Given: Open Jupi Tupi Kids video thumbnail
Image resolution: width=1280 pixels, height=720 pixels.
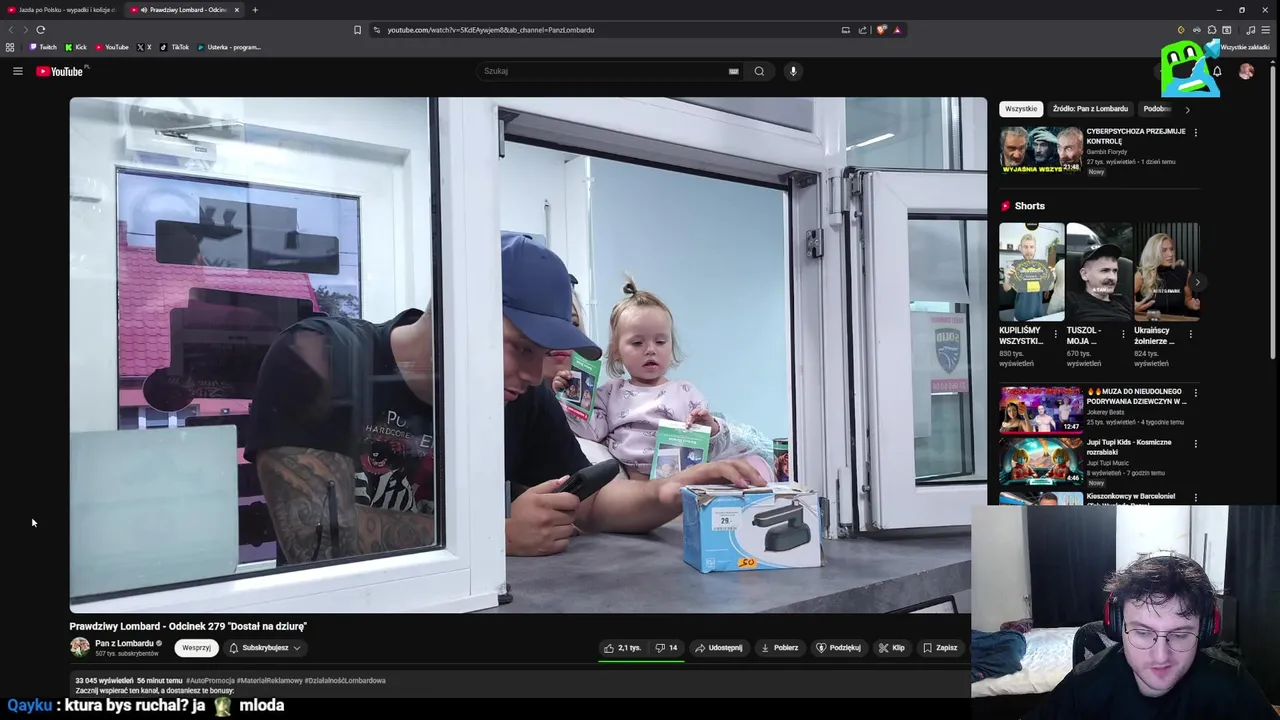Looking at the screenshot, I should (1041, 461).
